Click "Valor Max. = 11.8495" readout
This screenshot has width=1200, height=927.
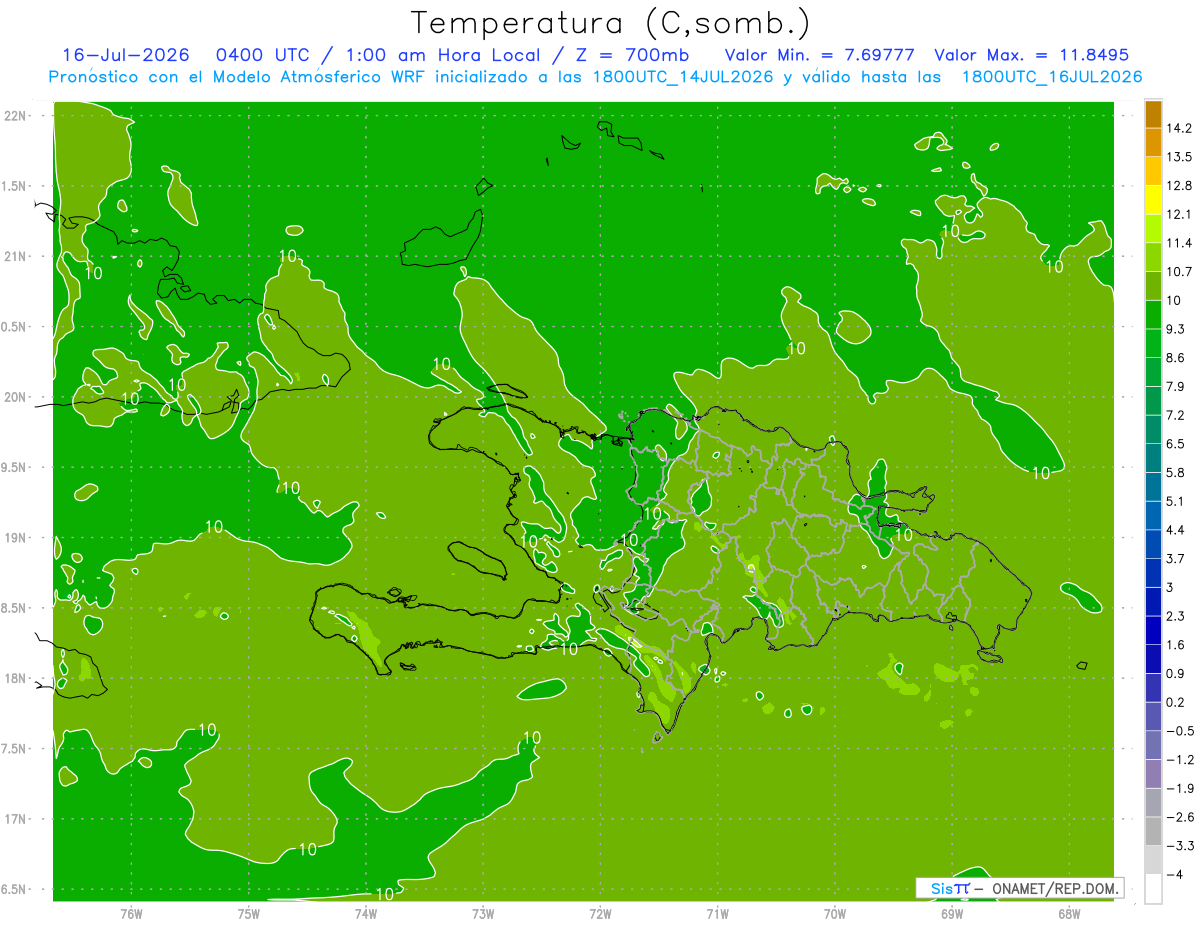tap(1032, 55)
